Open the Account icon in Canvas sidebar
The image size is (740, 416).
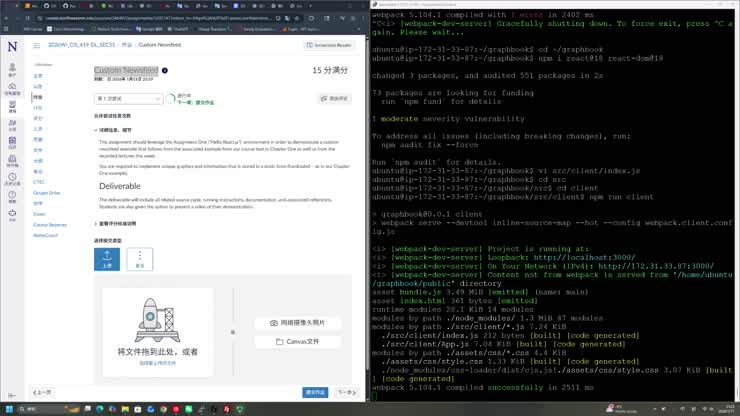(12, 69)
